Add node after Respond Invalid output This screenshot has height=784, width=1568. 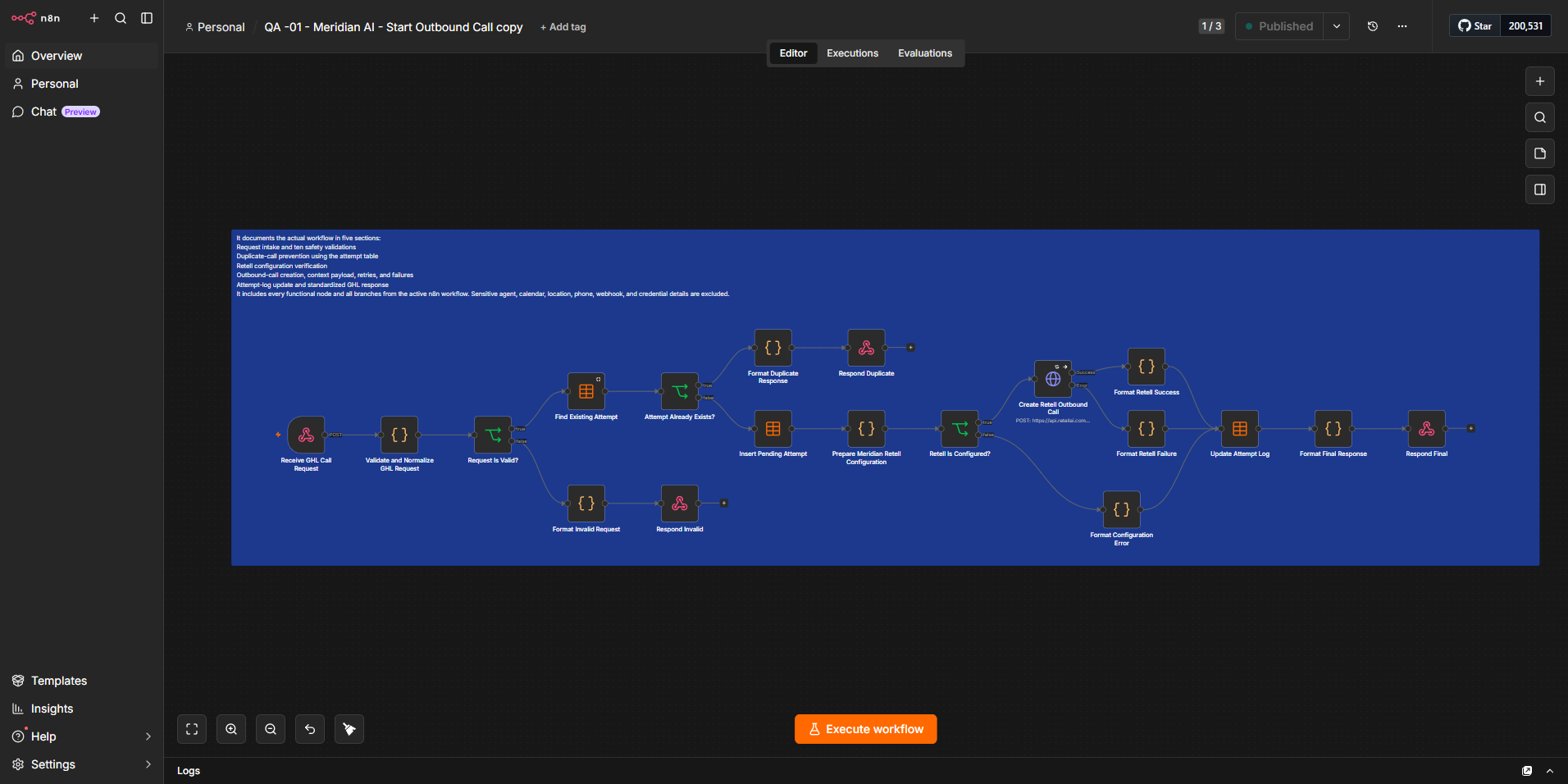click(x=724, y=504)
